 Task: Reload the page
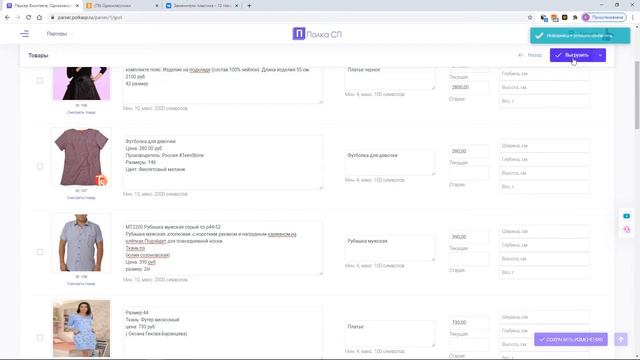tap(28, 18)
